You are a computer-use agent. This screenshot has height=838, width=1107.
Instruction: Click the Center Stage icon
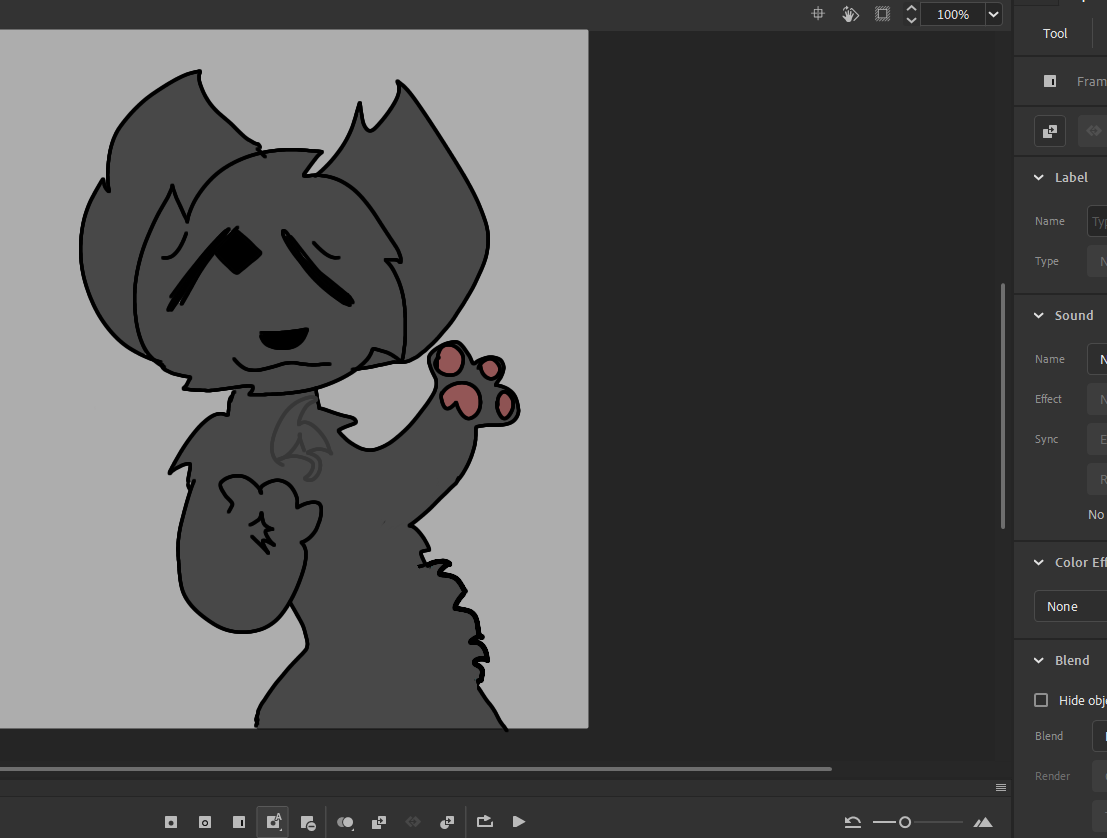tap(818, 14)
